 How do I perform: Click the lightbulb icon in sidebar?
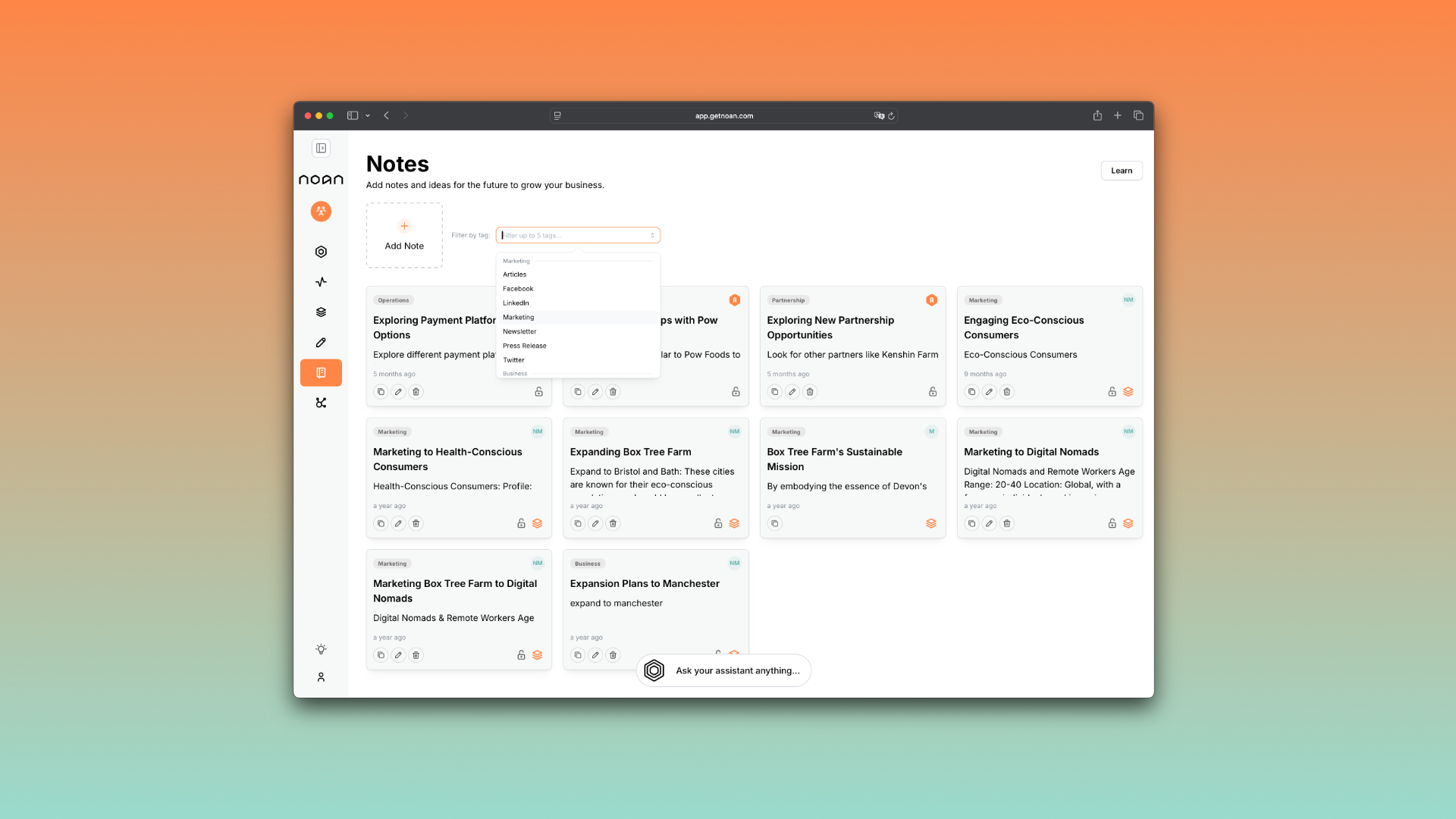321,649
